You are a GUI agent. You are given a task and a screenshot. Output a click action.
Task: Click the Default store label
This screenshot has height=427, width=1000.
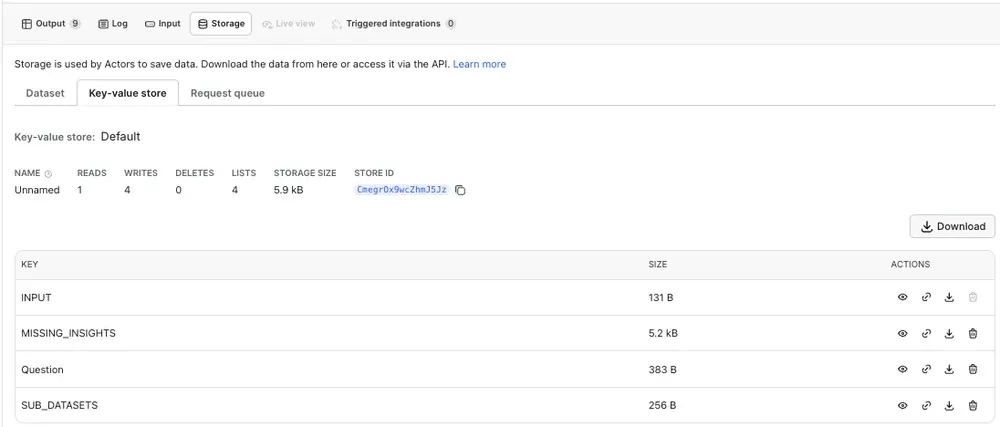coord(121,136)
